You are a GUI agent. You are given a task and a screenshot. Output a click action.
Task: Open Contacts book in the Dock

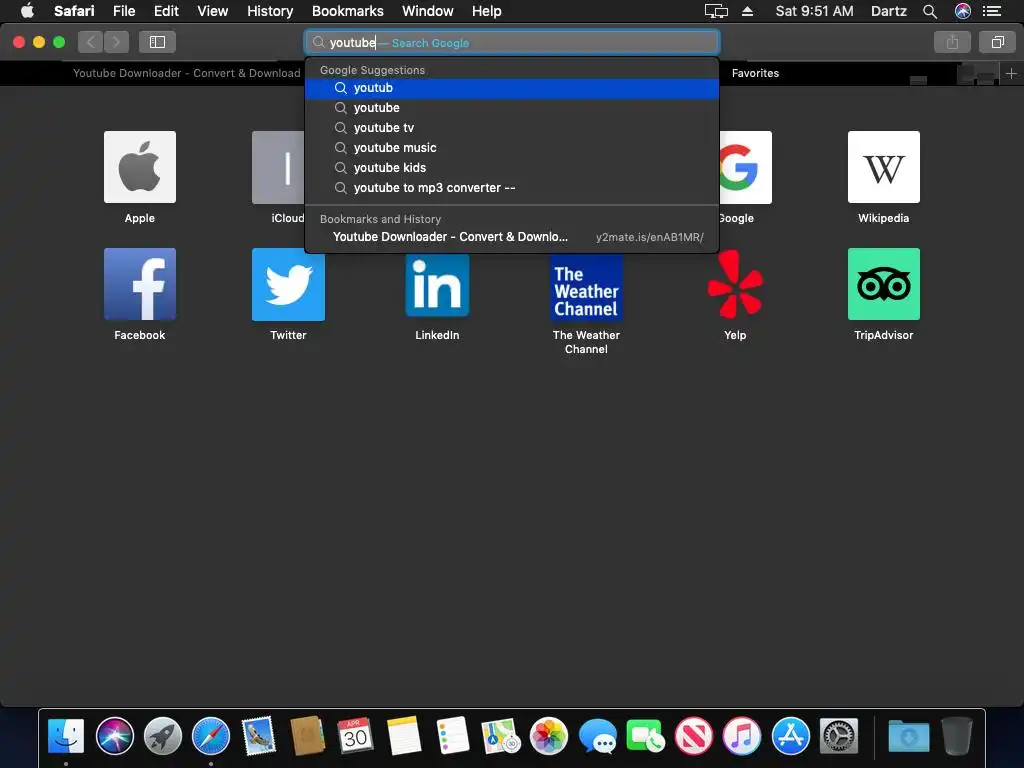point(308,736)
